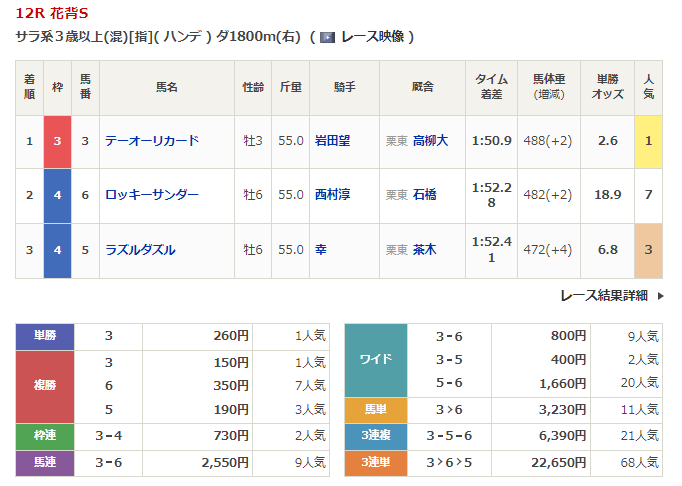This screenshot has width=682, height=486.
Task: Click the red frame number 3 cell
Action: (57, 141)
